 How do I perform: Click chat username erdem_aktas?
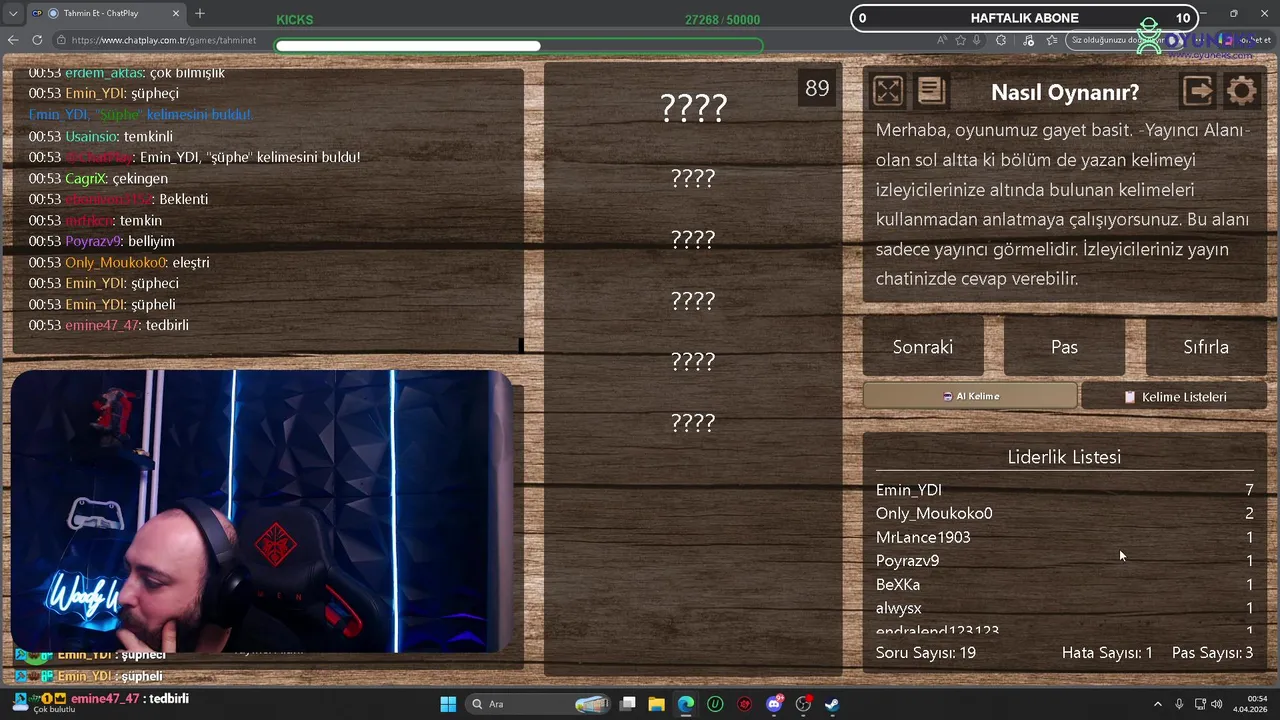click(104, 73)
